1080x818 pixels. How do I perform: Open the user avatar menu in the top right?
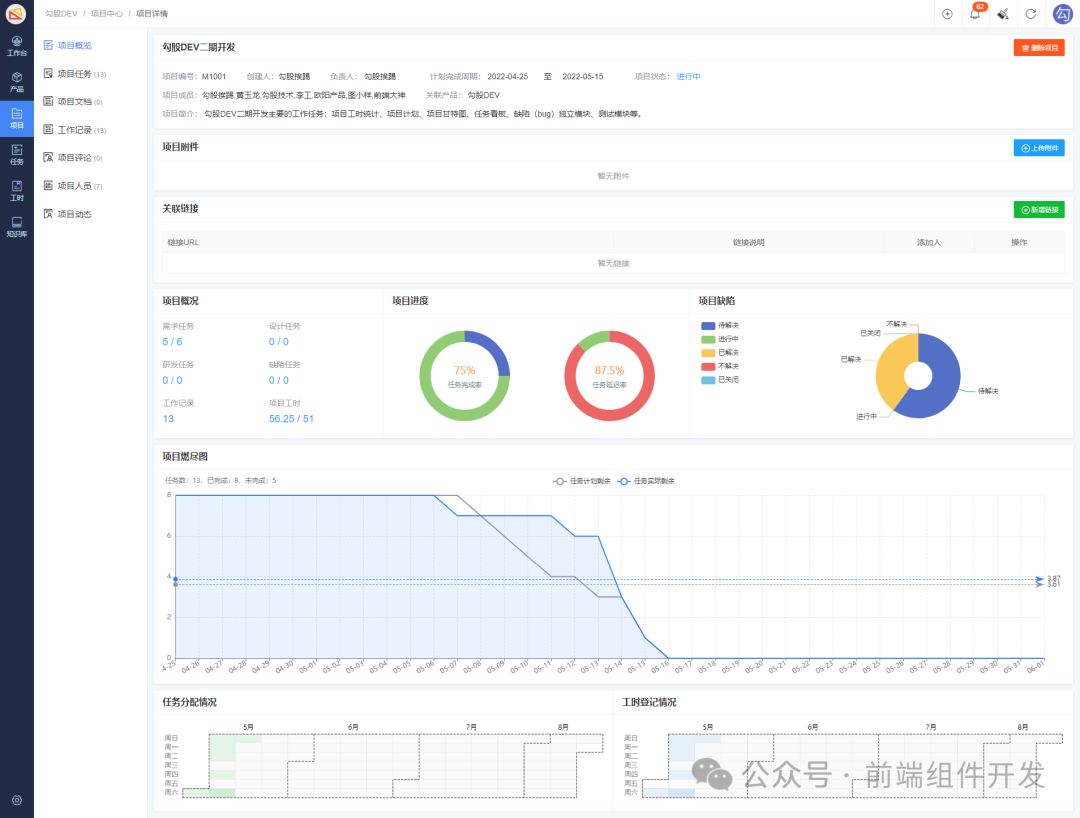[x=1062, y=14]
